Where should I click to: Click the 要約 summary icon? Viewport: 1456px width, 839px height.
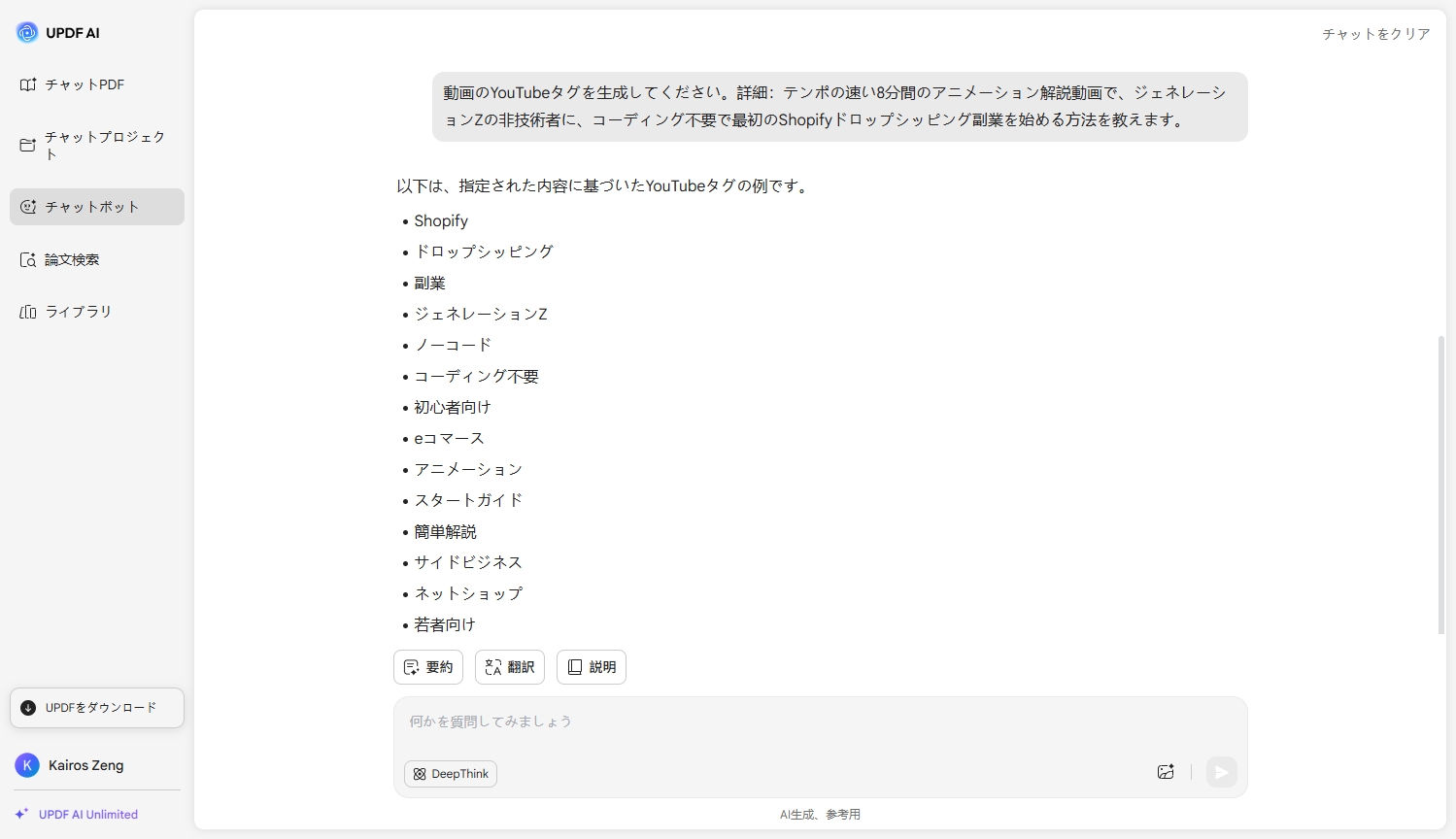(x=412, y=667)
